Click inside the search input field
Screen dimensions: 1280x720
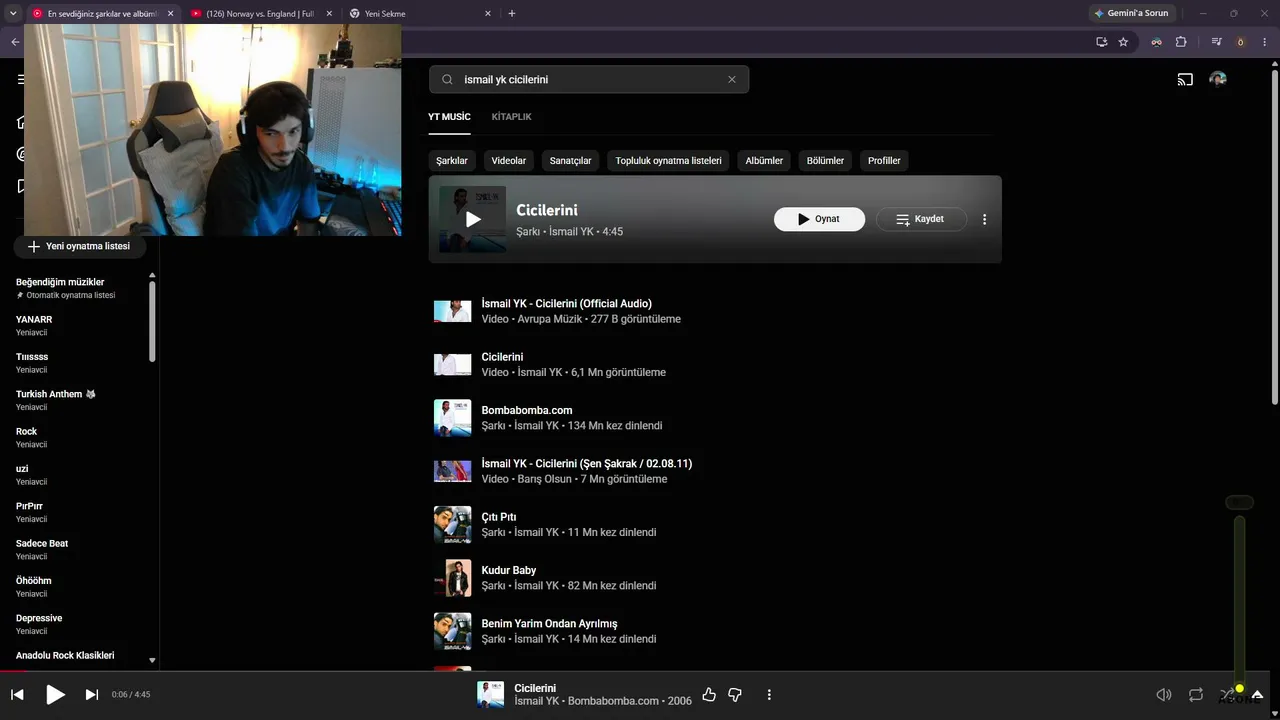pos(590,80)
